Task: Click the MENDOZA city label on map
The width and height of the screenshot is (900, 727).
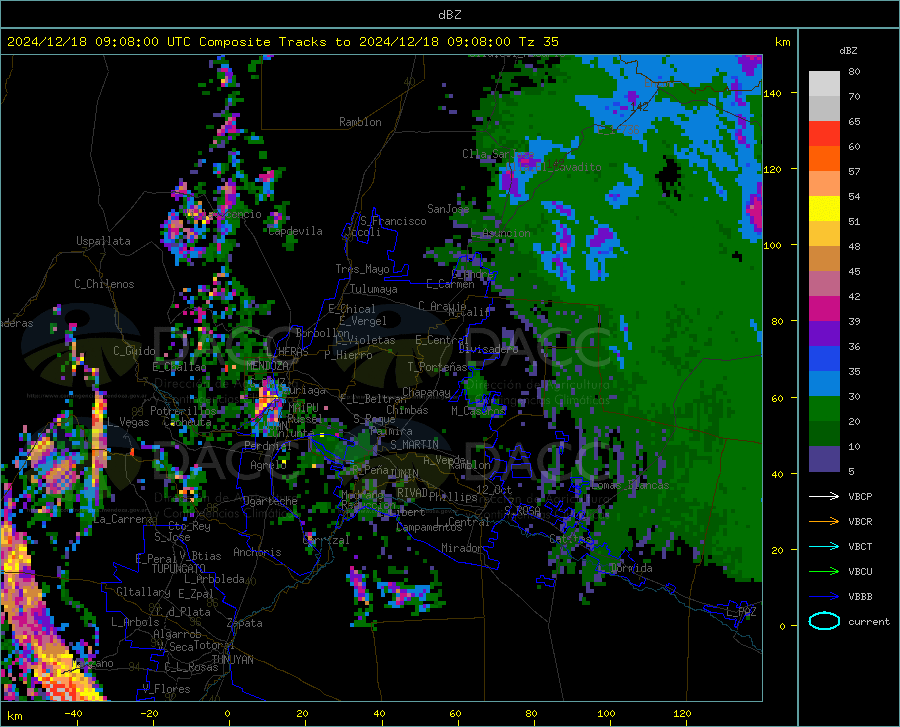Action: coord(267,366)
